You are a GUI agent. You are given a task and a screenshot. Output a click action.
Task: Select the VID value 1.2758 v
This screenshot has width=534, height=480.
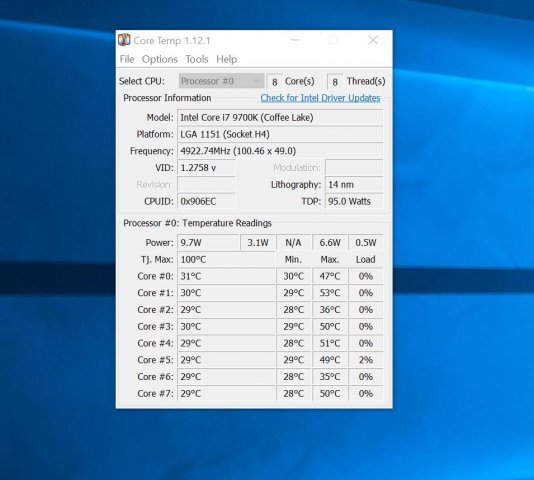(x=206, y=168)
